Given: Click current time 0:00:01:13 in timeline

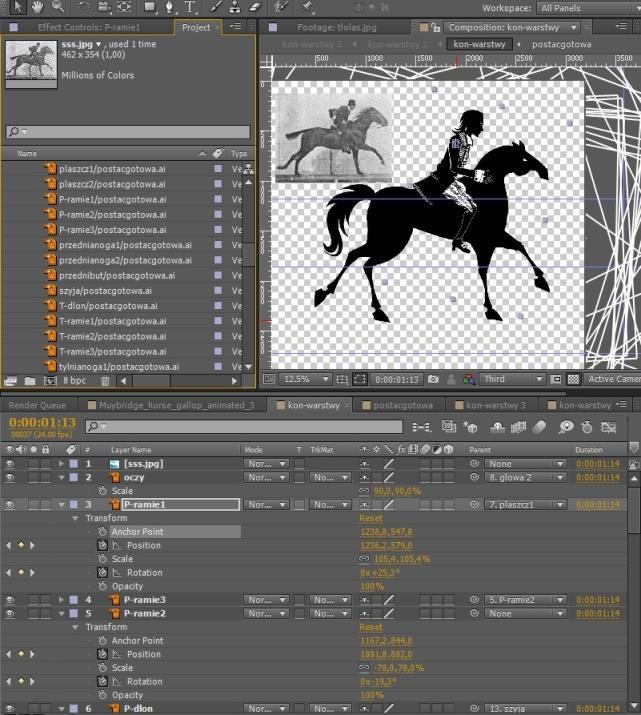Looking at the screenshot, I should point(42,422).
